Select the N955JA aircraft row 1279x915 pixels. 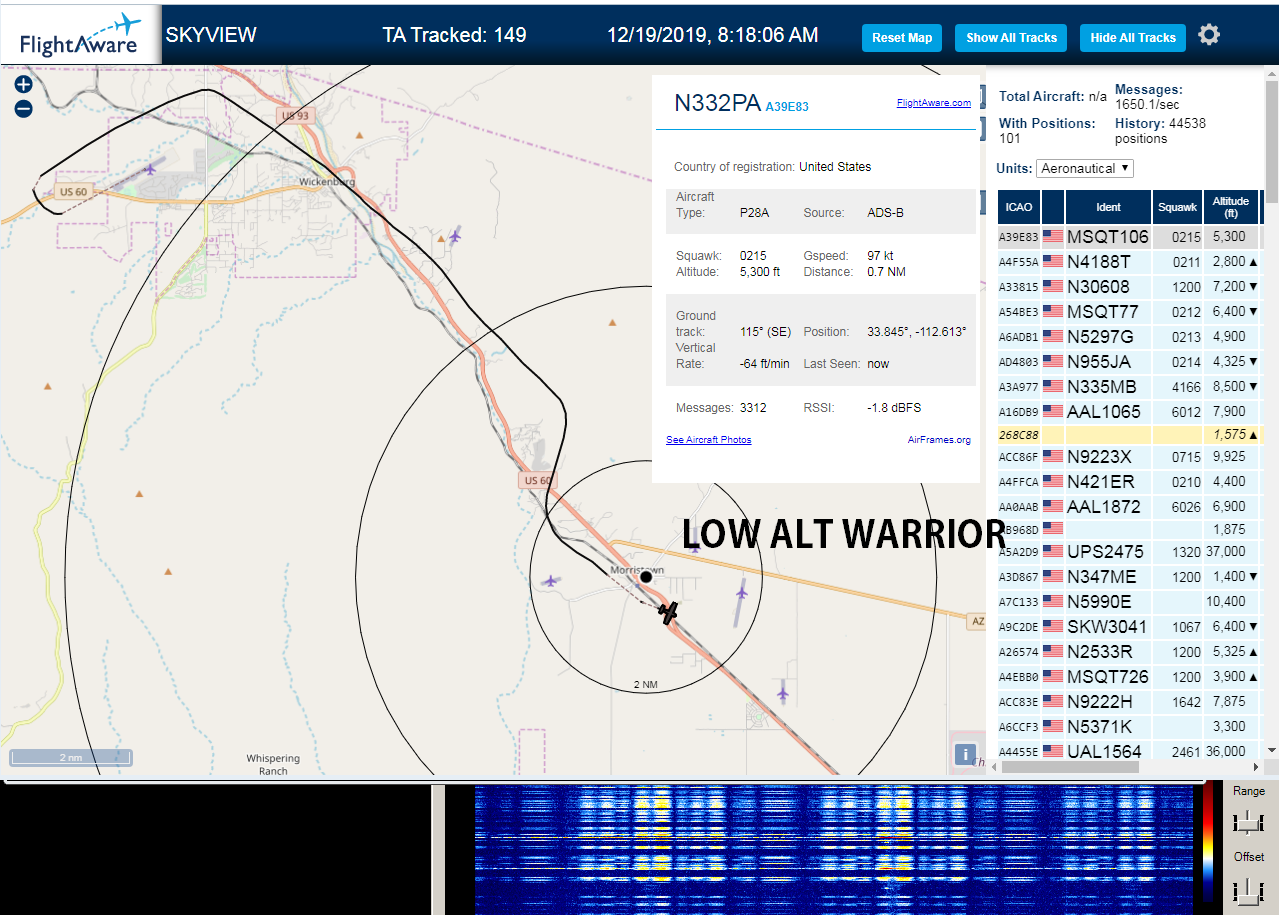click(x=1129, y=362)
